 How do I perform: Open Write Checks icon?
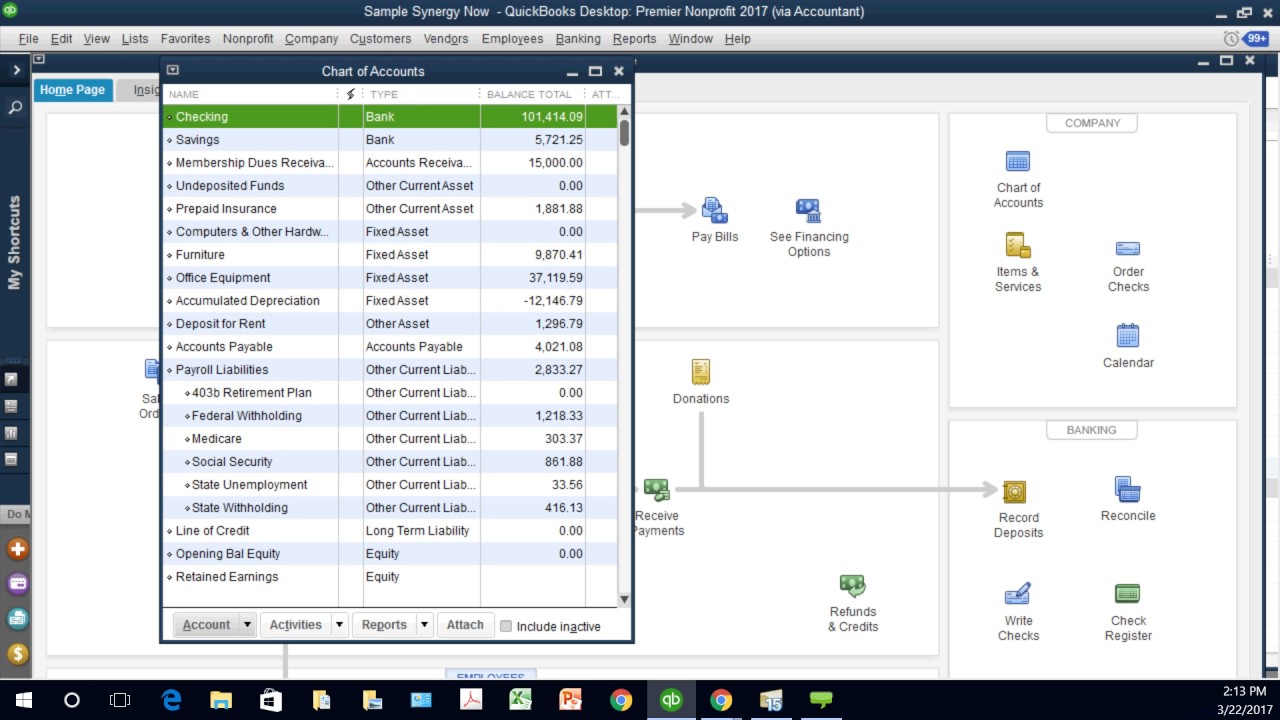coord(1018,594)
